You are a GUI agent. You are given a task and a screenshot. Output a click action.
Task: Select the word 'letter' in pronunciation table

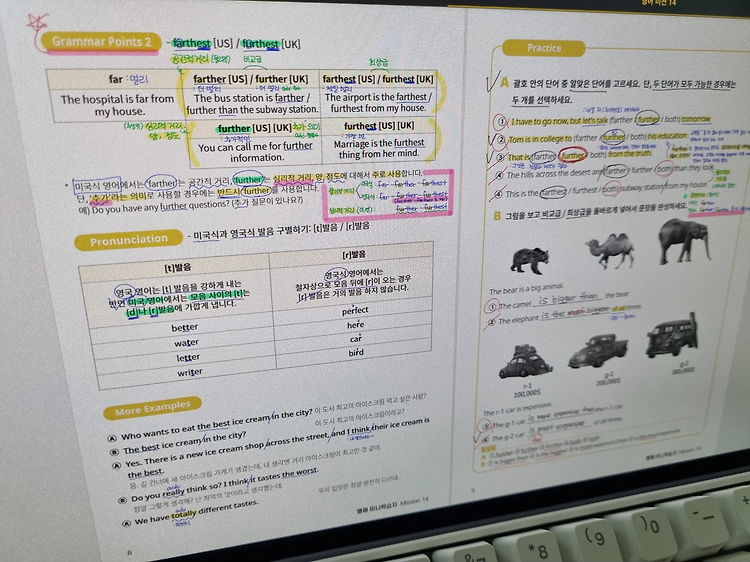click(188, 357)
